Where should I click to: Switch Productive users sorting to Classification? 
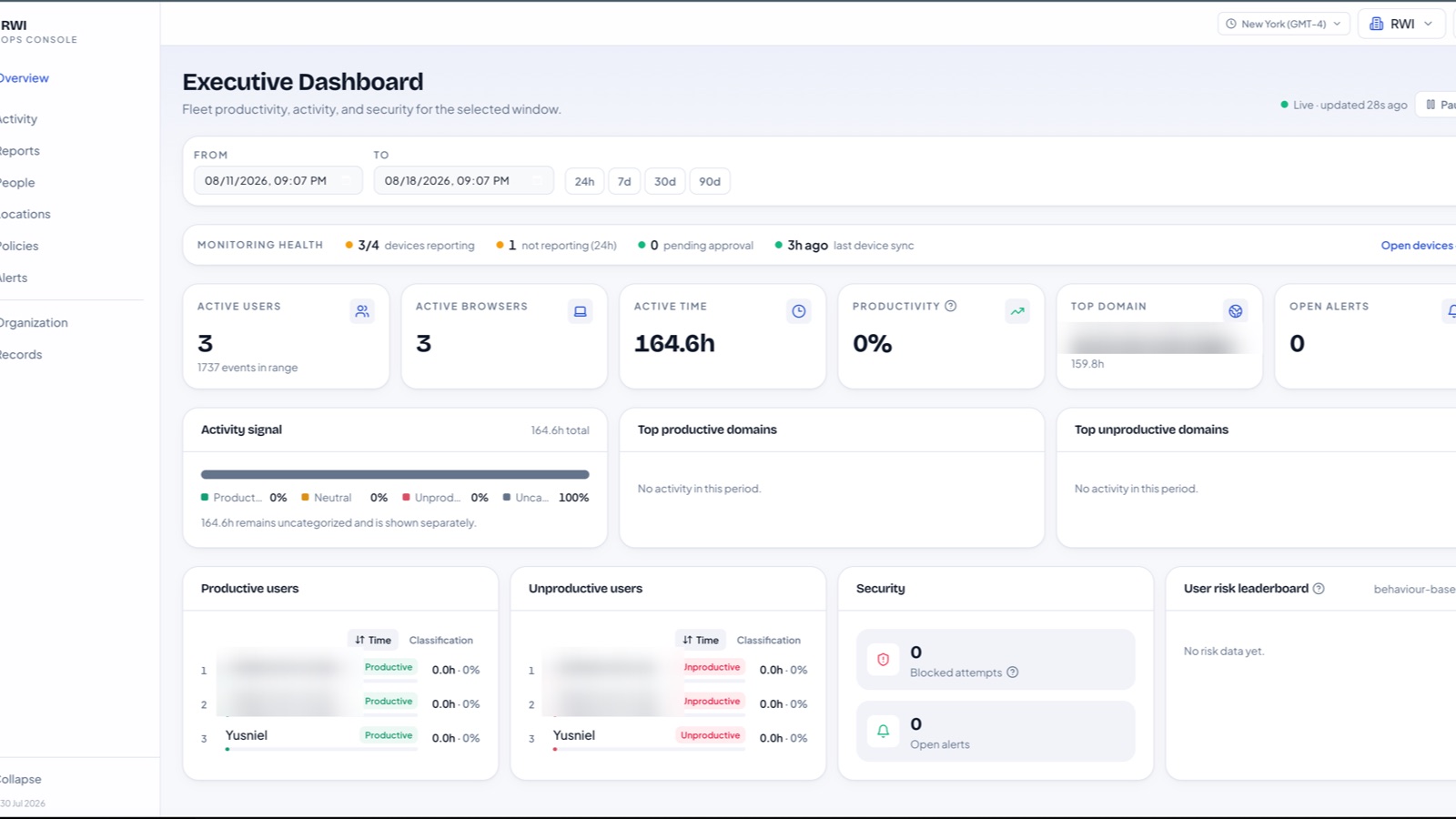tap(441, 640)
